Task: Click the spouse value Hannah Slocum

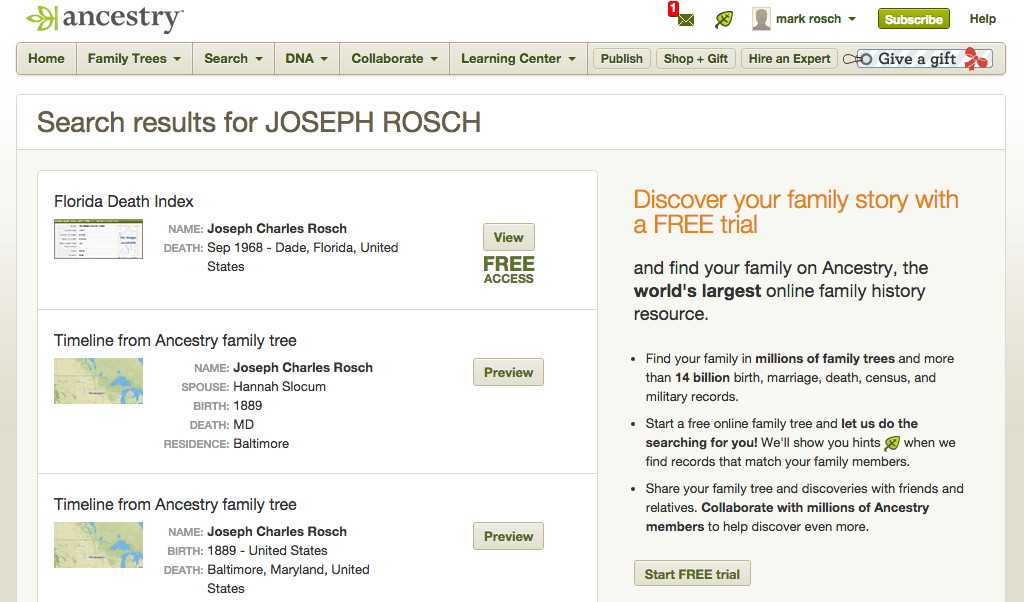Action: [280, 387]
